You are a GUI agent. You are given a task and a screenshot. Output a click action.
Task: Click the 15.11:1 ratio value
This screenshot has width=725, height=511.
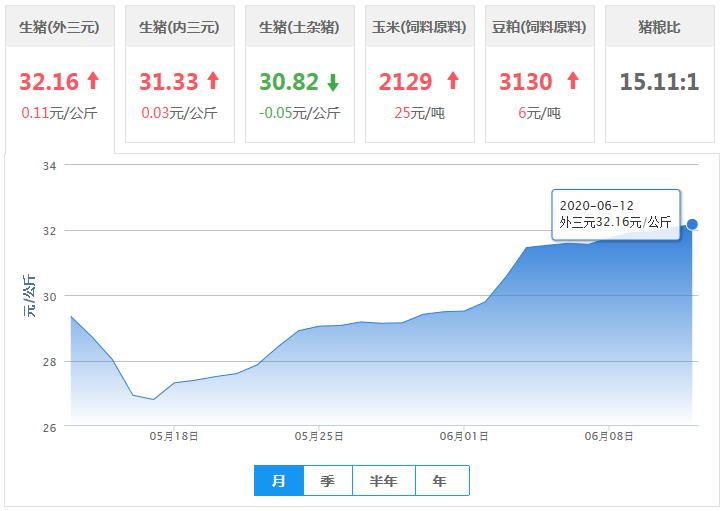click(659, 81)
